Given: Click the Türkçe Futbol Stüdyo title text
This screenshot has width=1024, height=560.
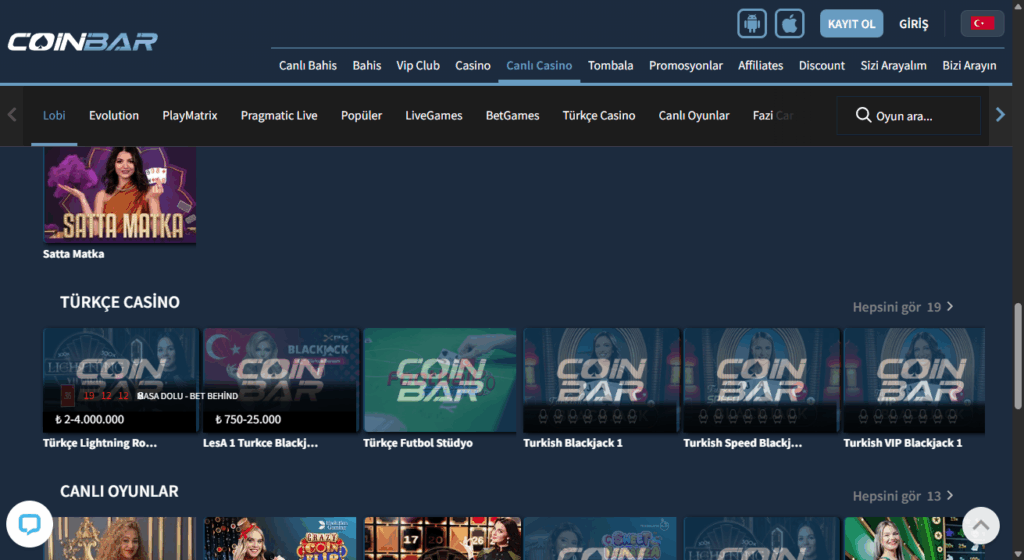Looking at the screenshot, I should 418,443.
